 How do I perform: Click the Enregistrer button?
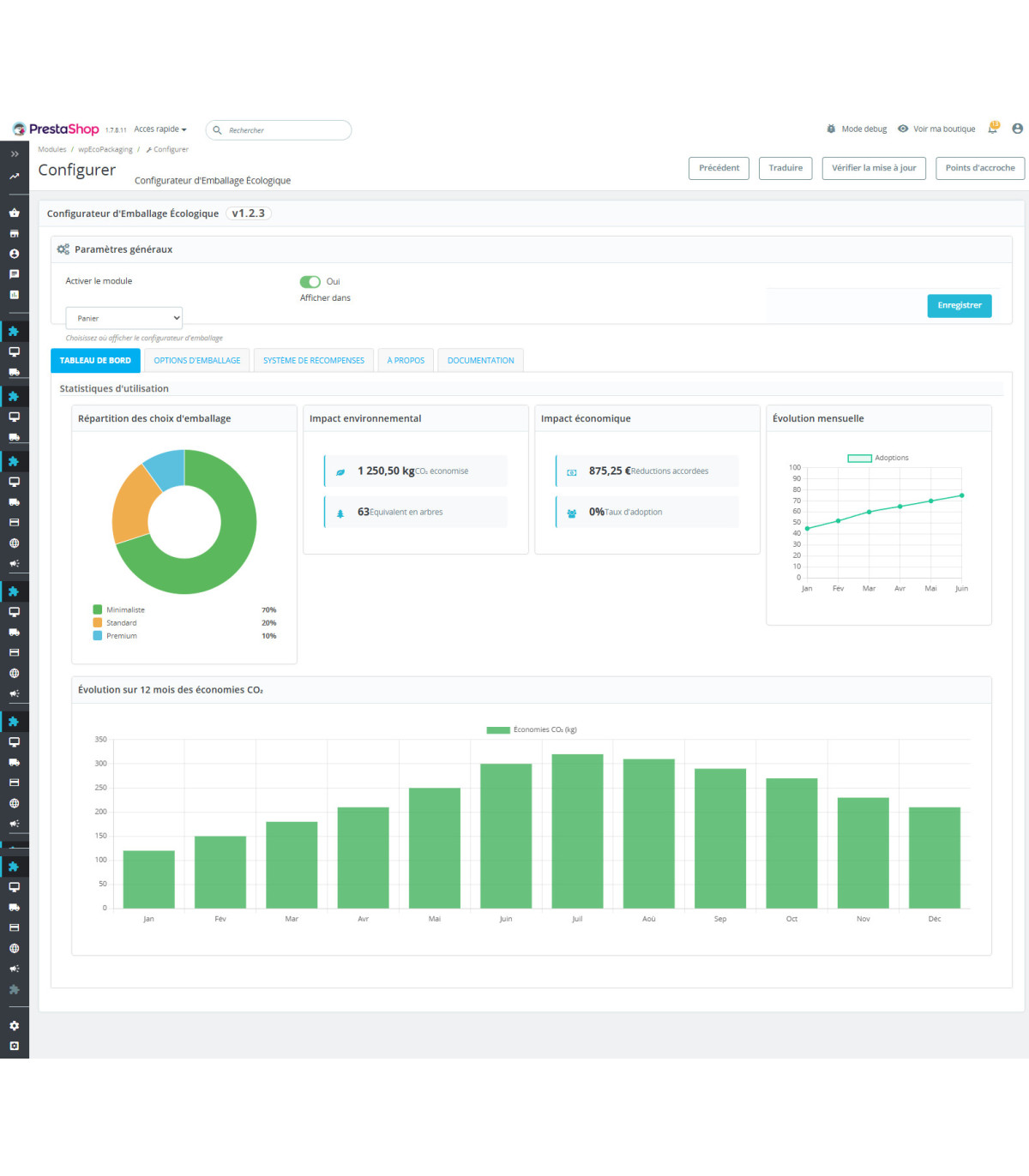(959, 306)
